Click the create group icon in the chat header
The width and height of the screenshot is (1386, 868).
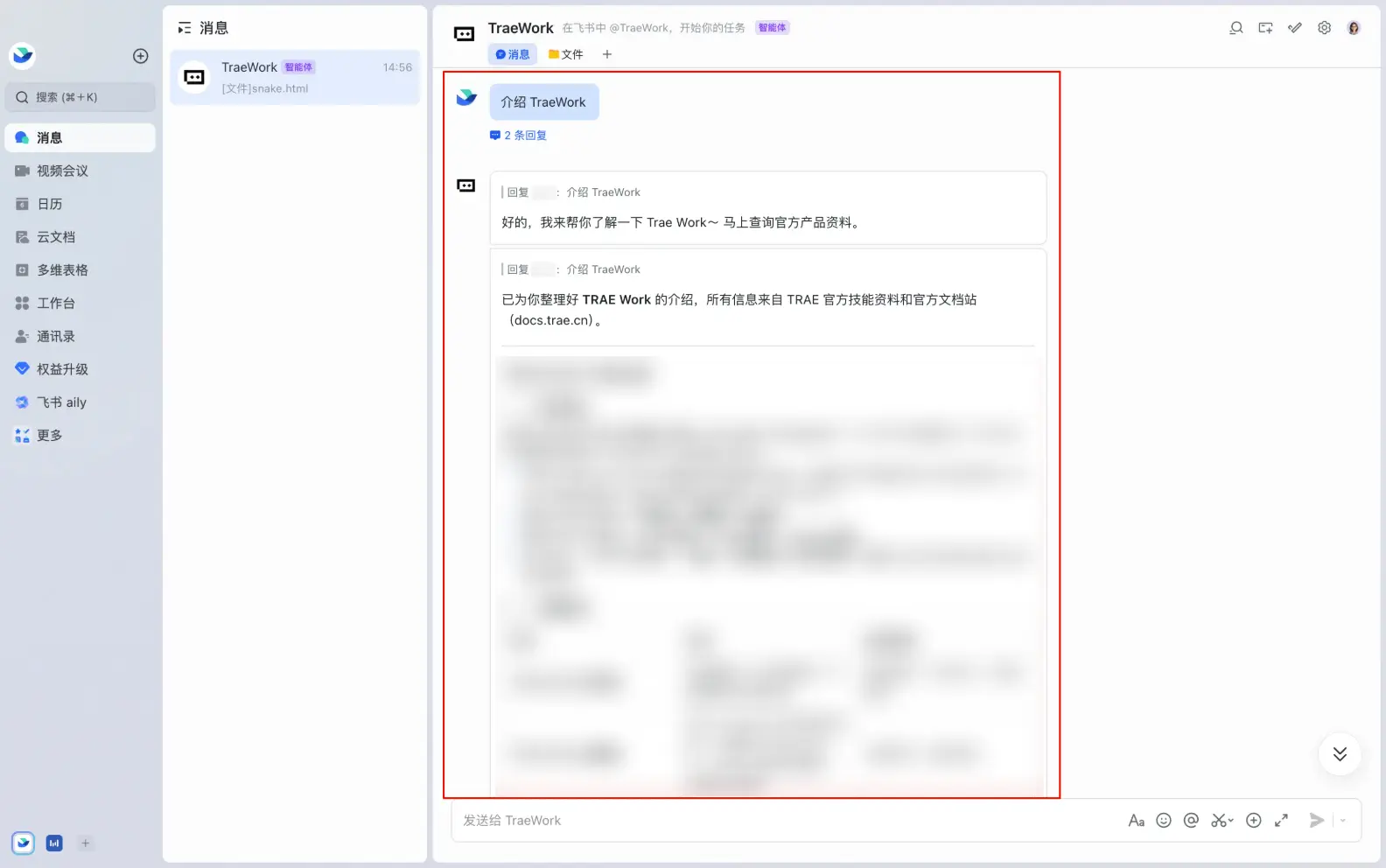pyautogui.click(x=1265, y=28)
